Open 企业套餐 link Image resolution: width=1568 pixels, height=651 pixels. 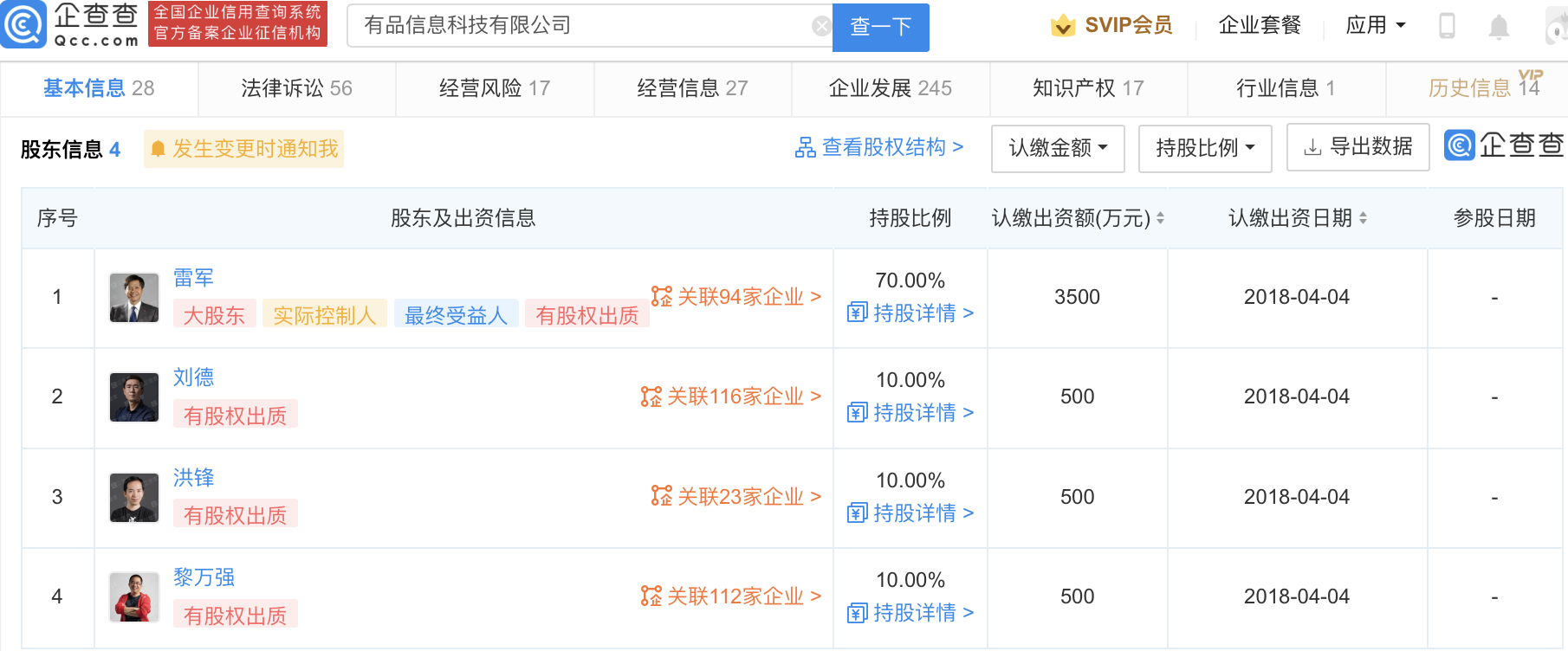pyautogui.click(x=1260, y=26)
